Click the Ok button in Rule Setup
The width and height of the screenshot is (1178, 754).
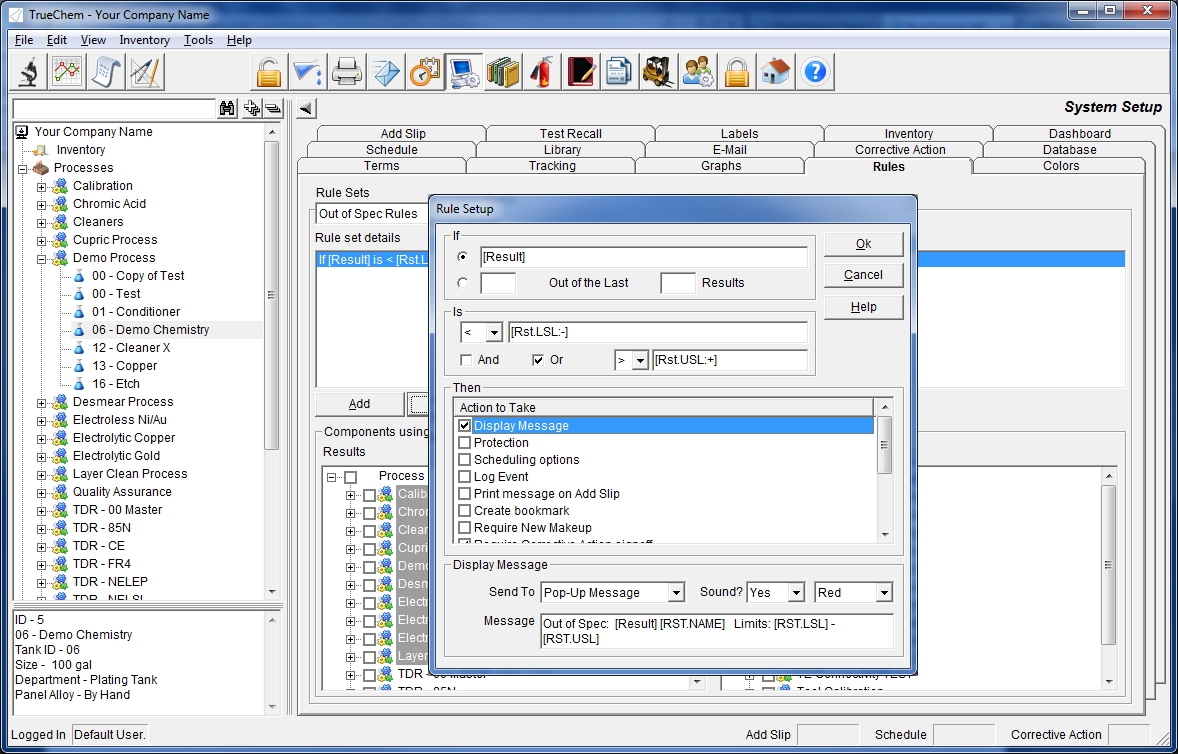863,244
